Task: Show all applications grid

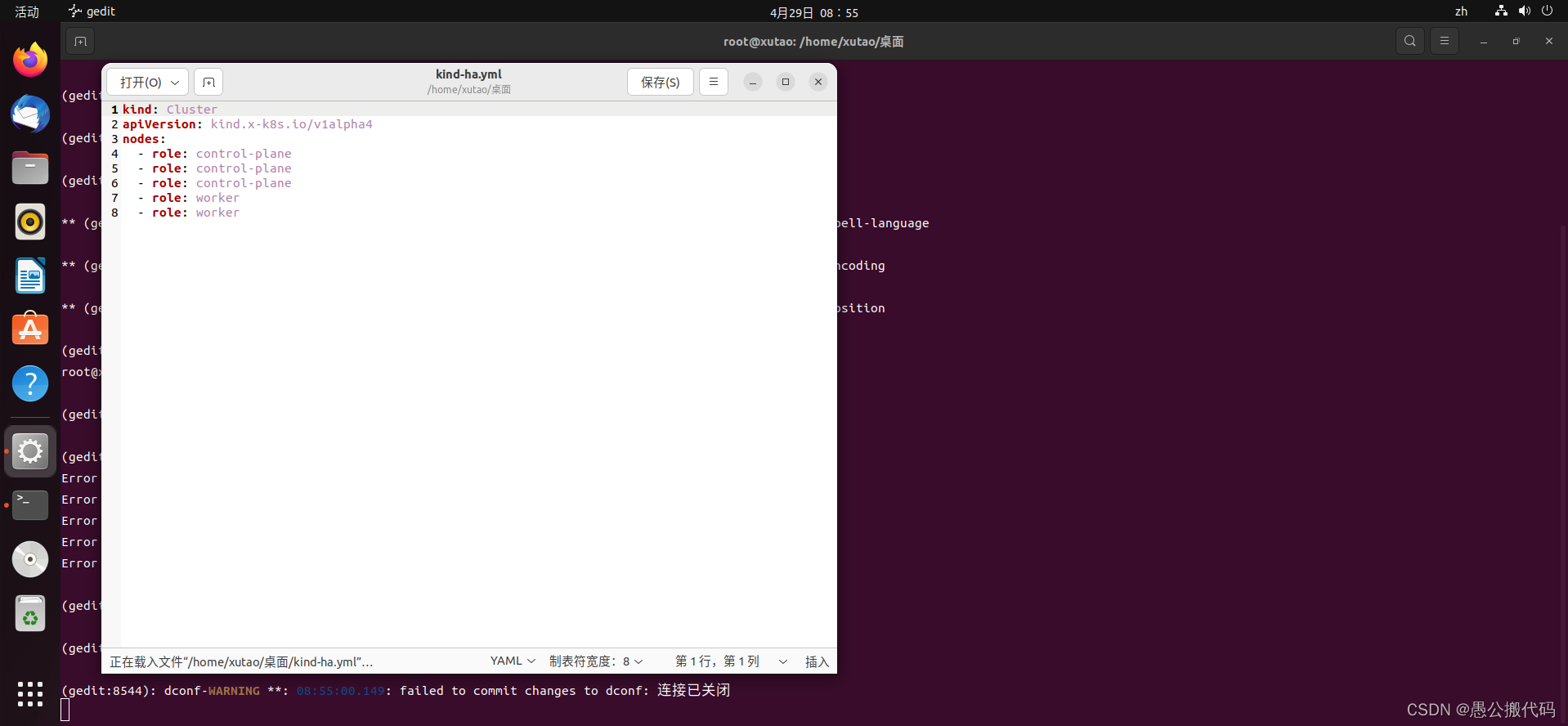Action: click(30, 694)
